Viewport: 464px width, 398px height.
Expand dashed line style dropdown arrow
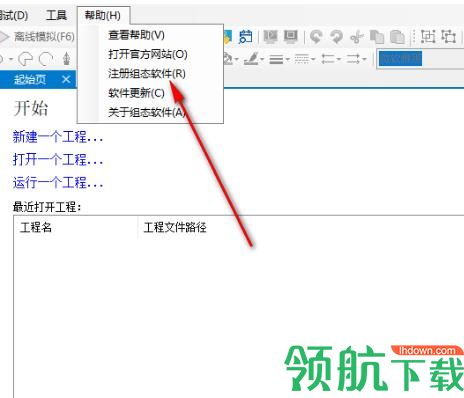click(x=313, y=60)
